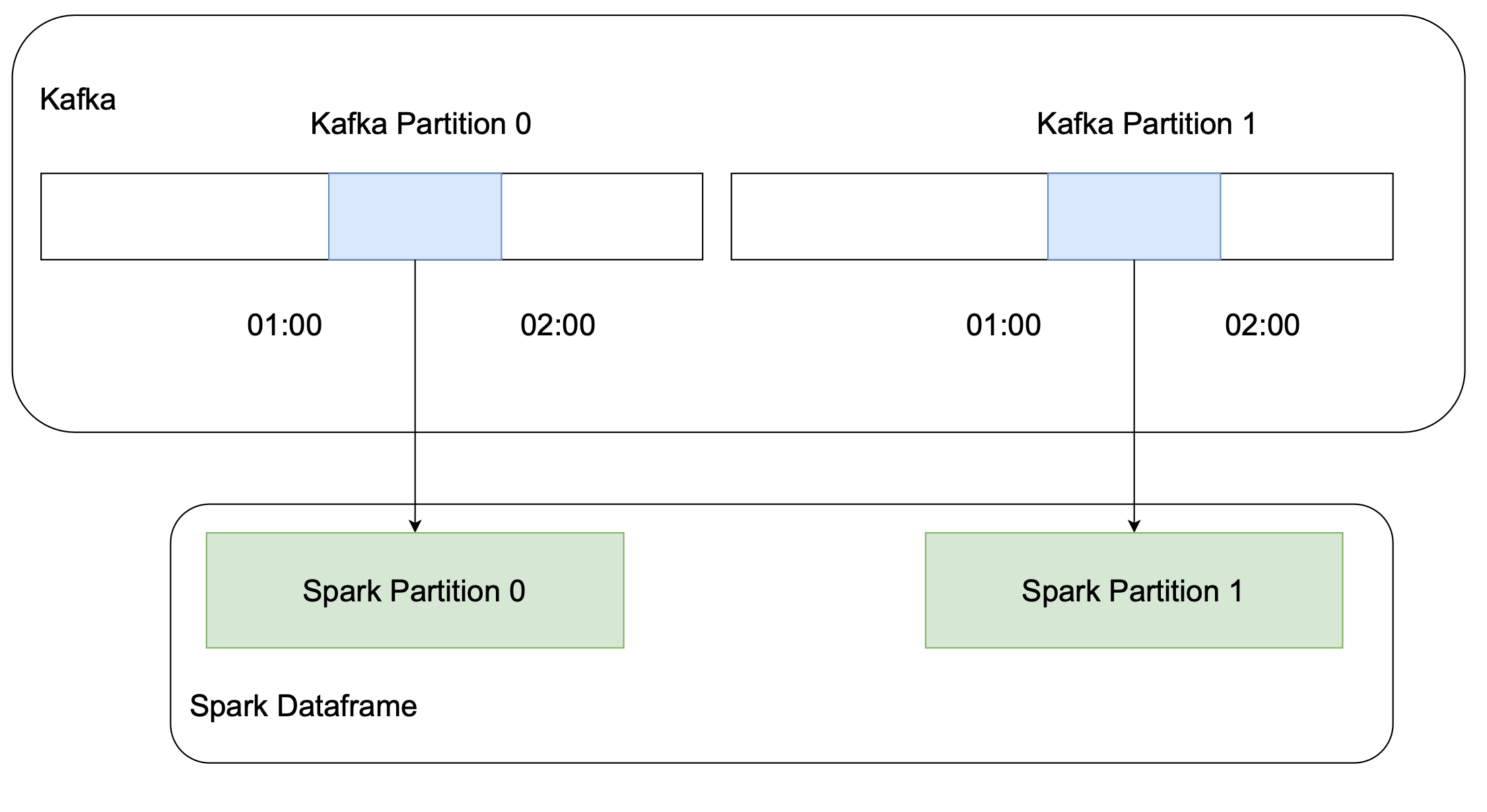Select the green "Spark Partition 1" box
This screenshot has height=812, width=1487.
pyautogui.click(x=1134, y=590)
